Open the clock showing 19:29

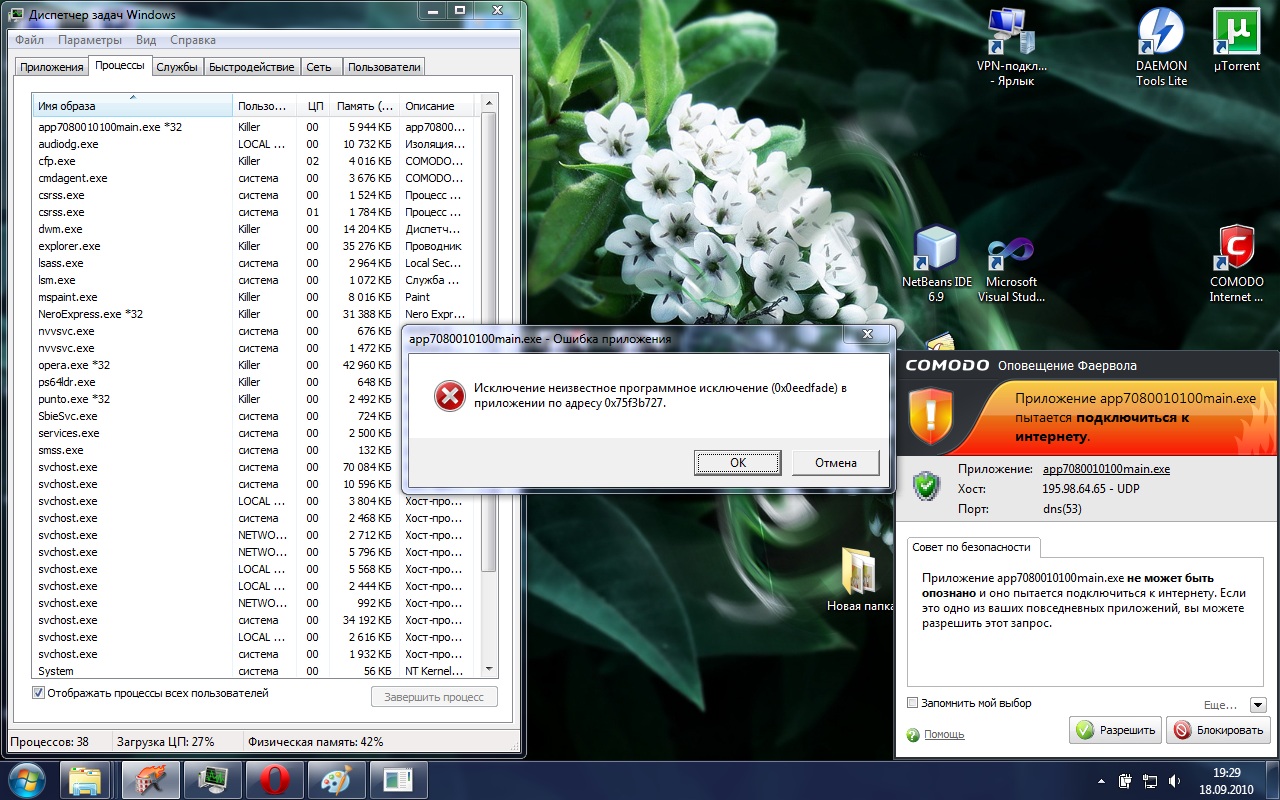[x=1226, y=780]
